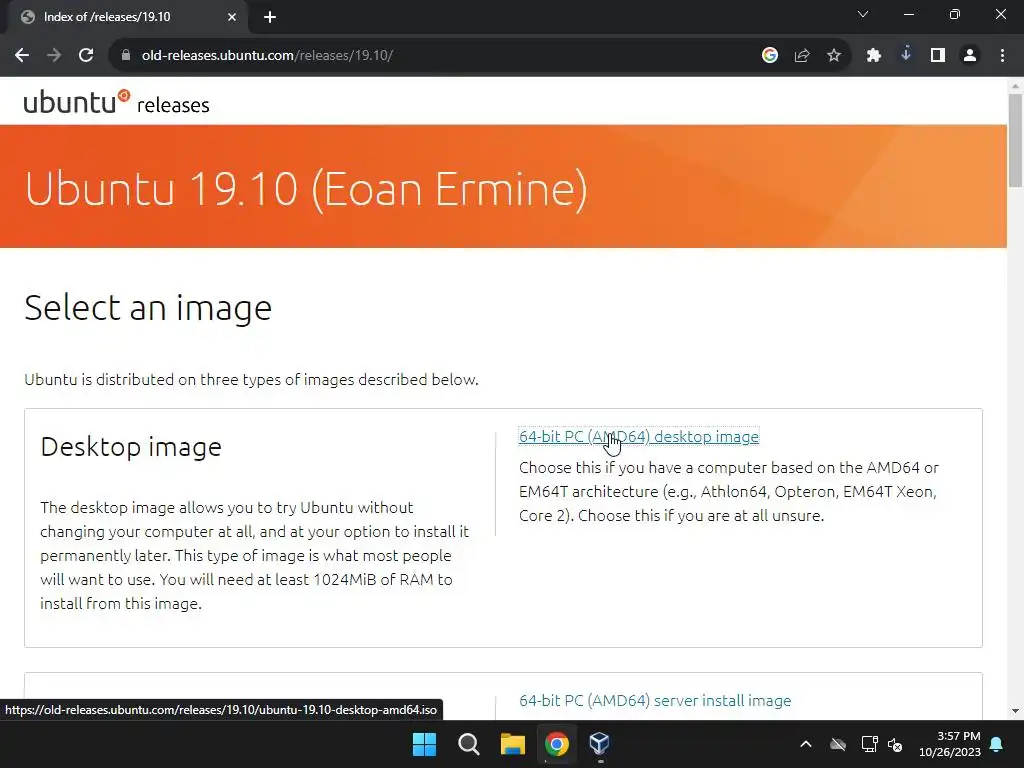Click the Select an image heading
The image size is (1024, 768).
(148, 308)
